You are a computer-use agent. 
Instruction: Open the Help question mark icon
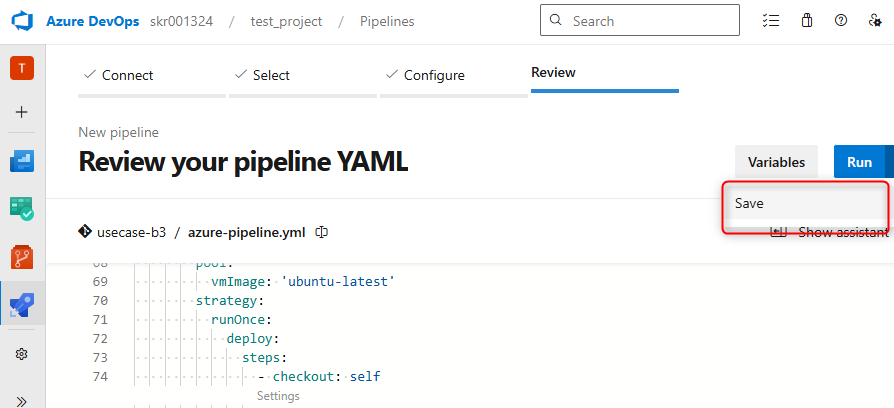[841, 21]
